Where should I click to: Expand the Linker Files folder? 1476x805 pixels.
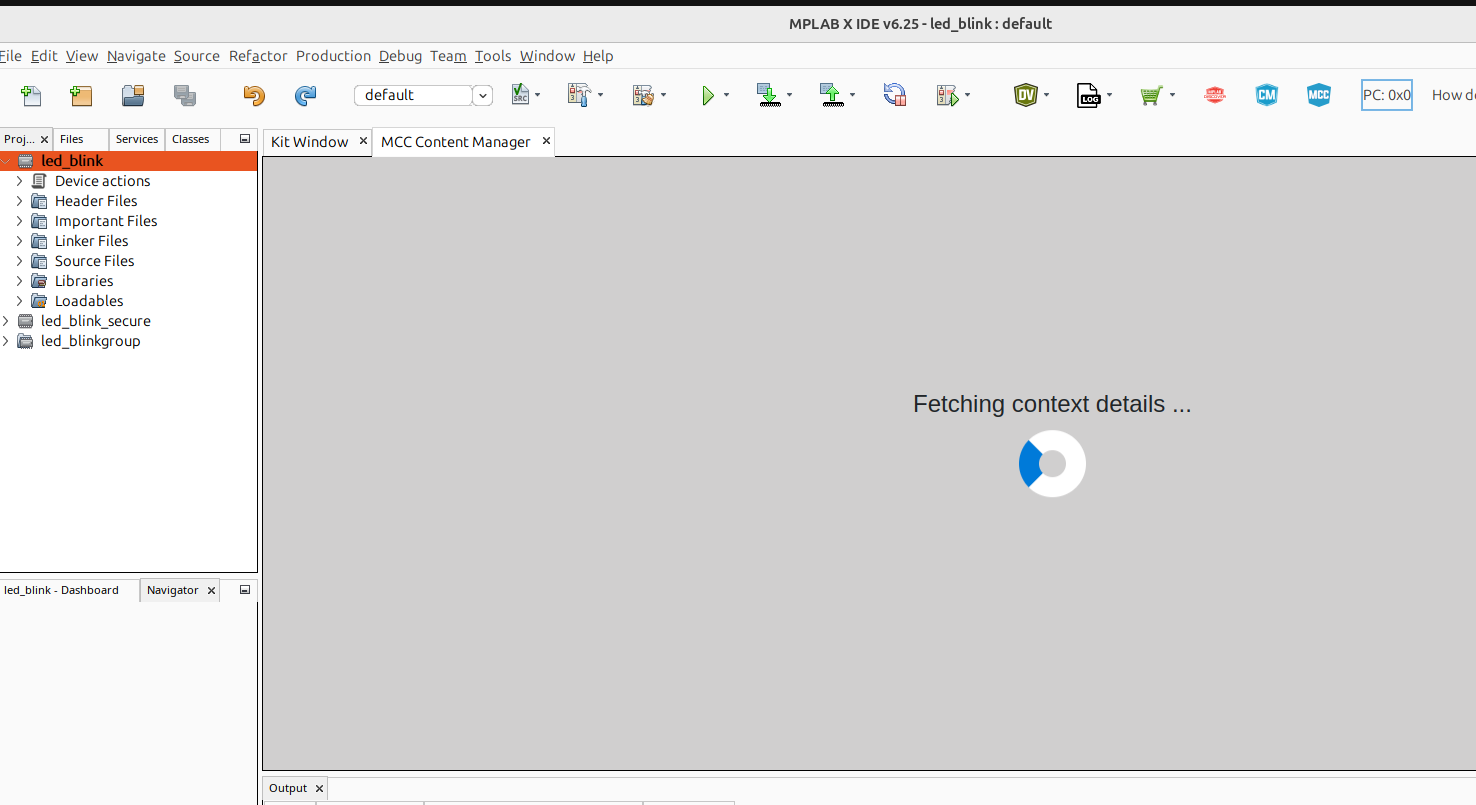(19, 241)
